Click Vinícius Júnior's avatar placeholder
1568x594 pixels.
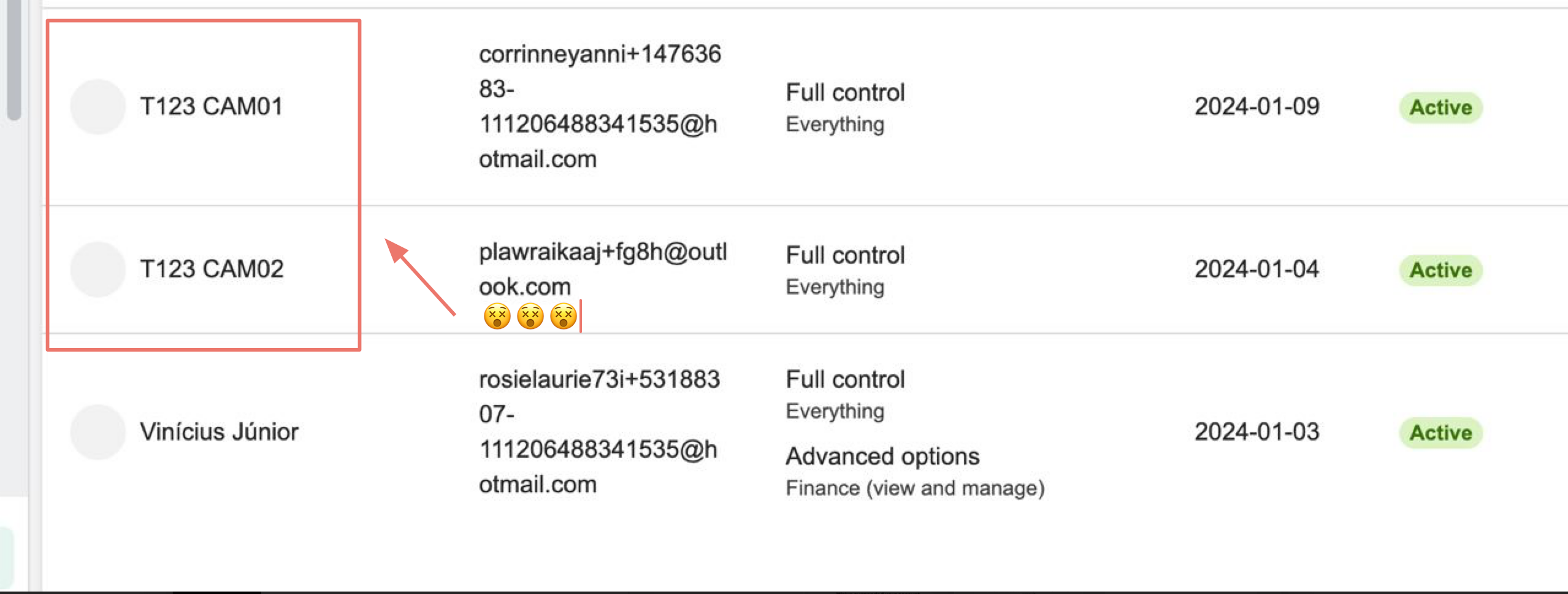click(x=98, y=432)
